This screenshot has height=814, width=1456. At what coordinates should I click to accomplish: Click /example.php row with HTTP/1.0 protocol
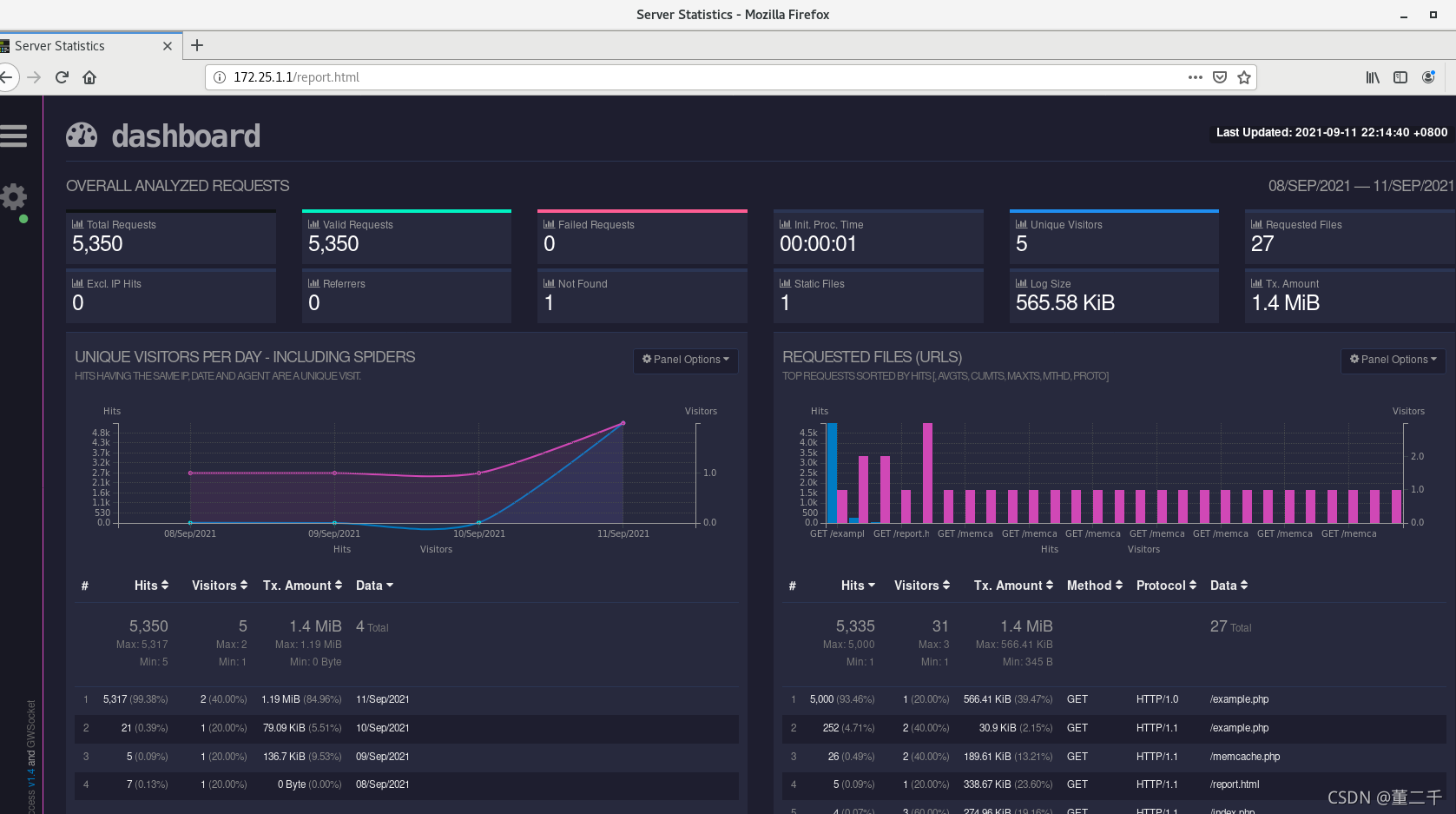(1113, 699)
